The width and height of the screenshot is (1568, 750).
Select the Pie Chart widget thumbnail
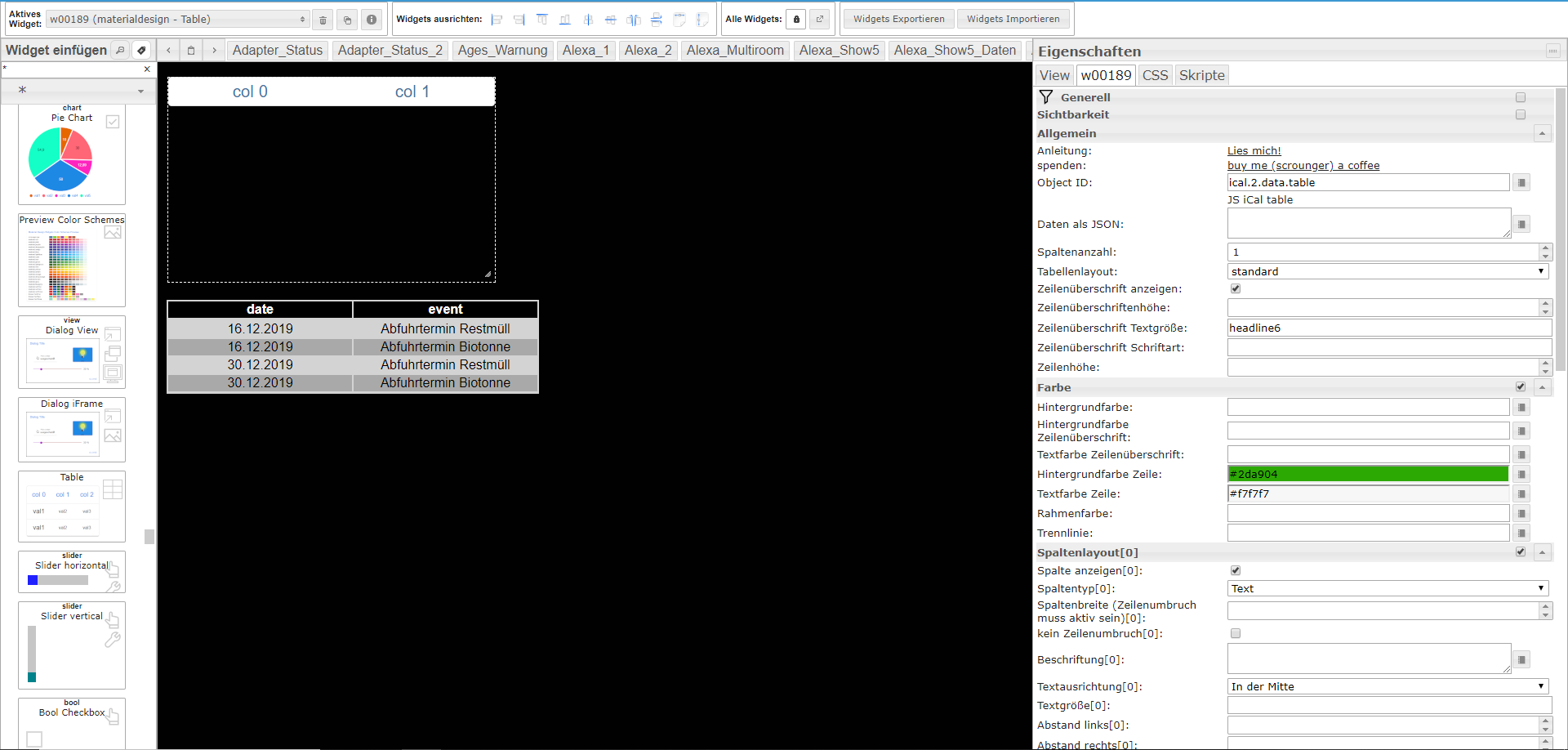[72, 154]
